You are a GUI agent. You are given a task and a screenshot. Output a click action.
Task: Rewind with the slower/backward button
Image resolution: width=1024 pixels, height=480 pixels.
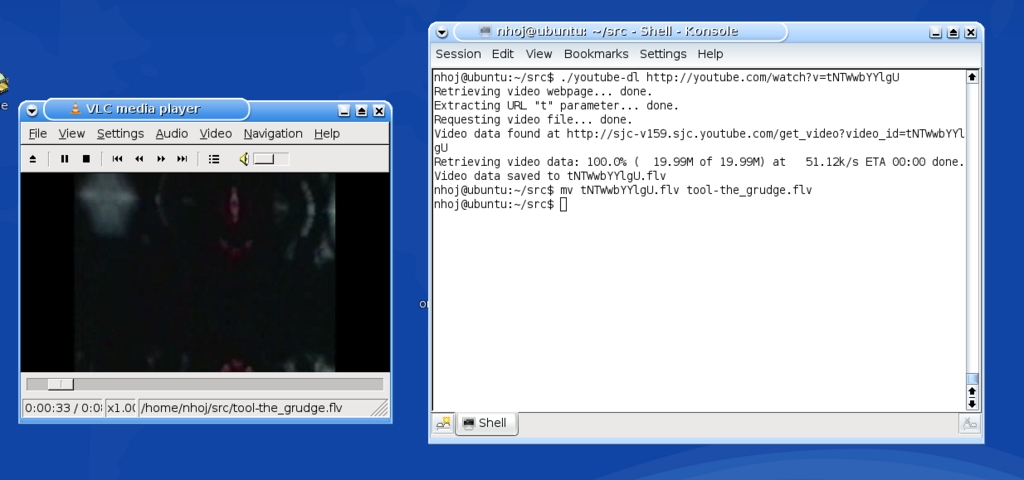139,158
